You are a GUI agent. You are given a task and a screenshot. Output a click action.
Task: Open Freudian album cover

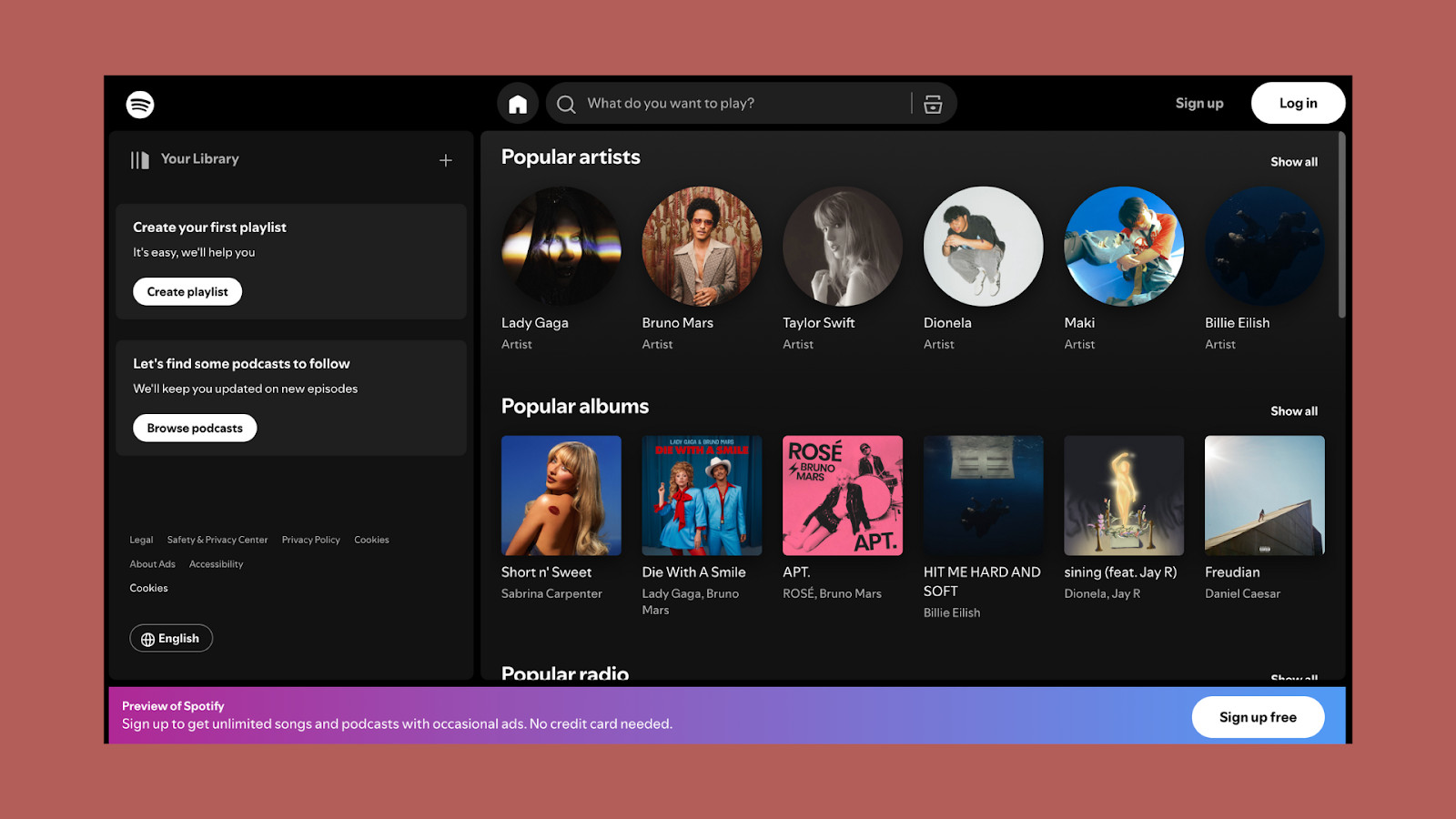point(1265,496)
